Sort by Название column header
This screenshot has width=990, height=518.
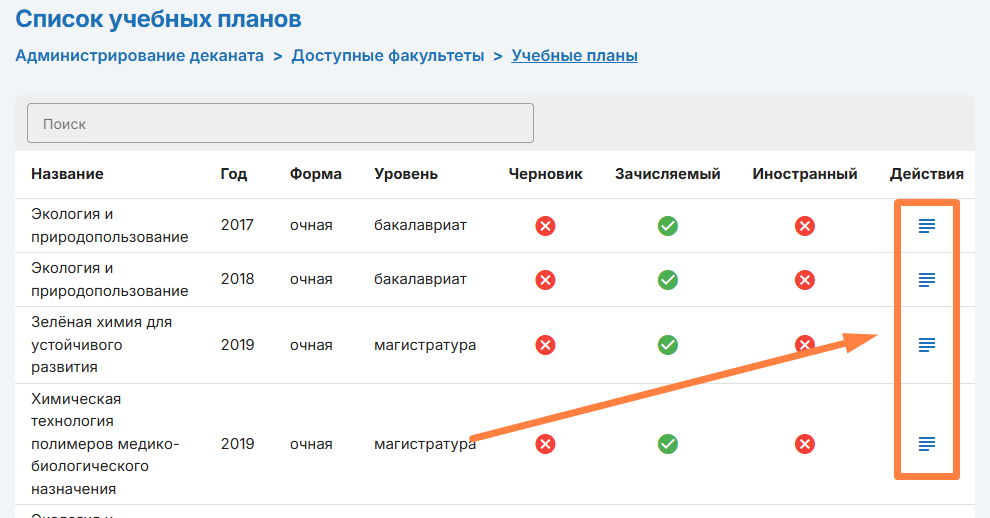pos(67,174)
